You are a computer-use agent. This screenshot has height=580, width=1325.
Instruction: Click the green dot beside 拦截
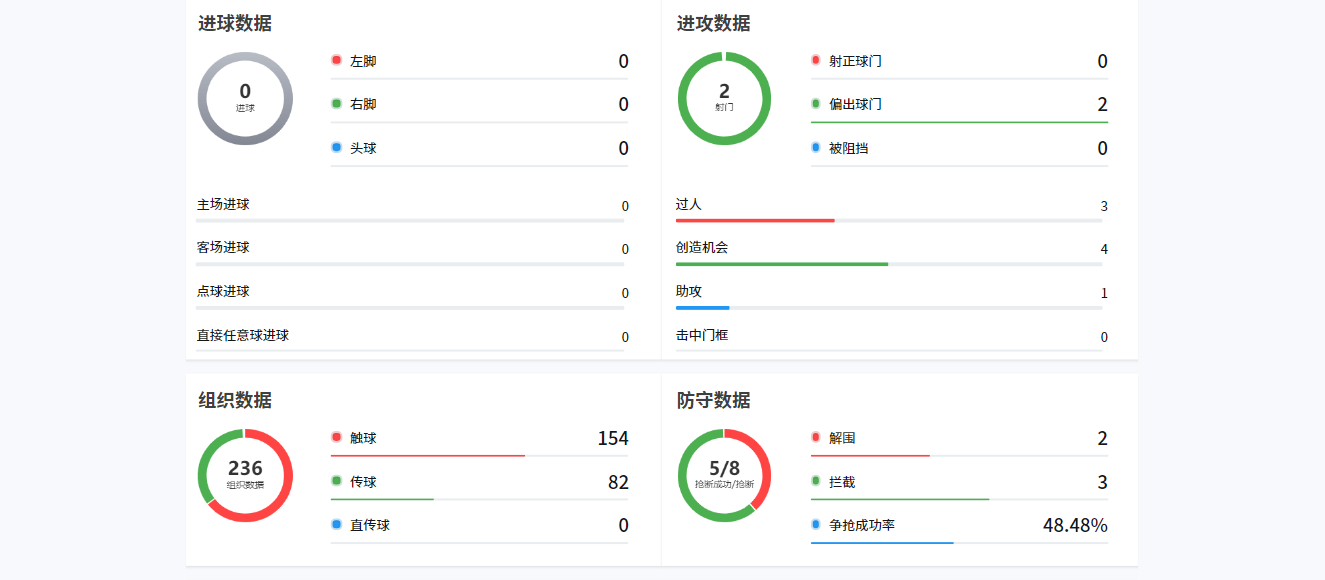coord(816,481)
